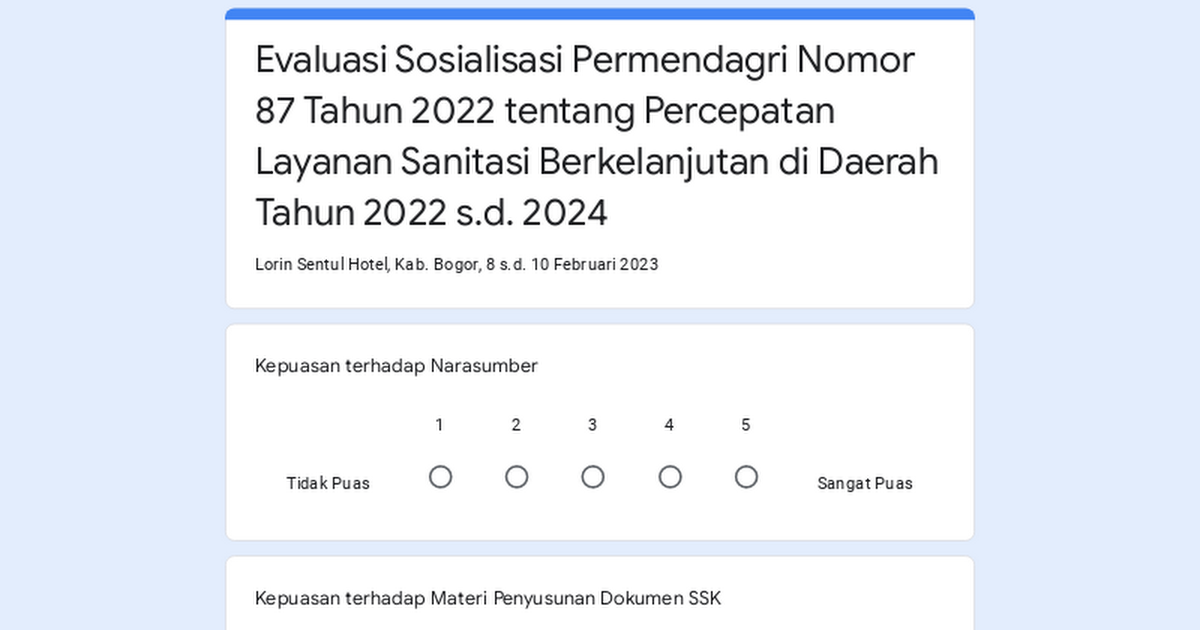Click the "Kepuasan terhadap Narasumber" question title
Screen dimensions: 1200x630
tap(396, 366)
